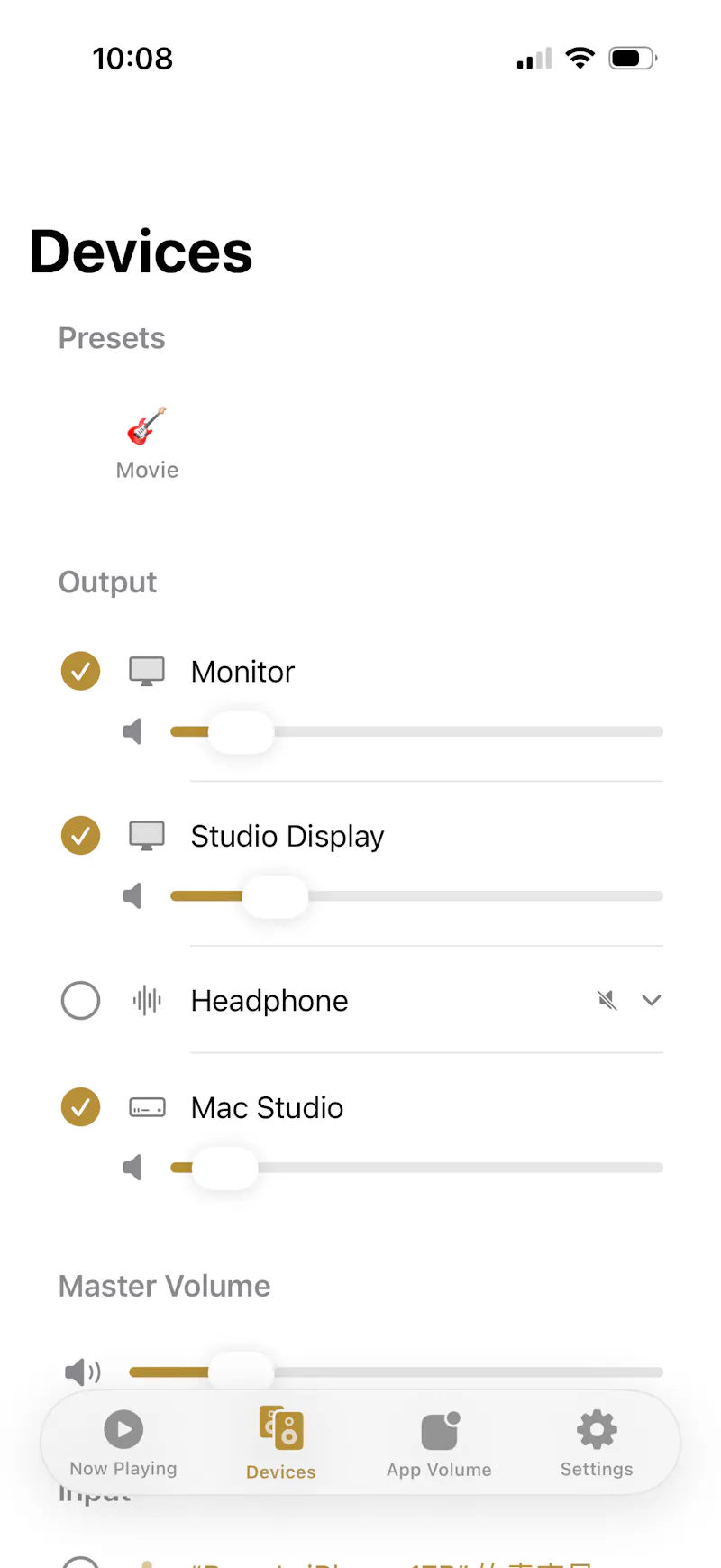Tap the Master Volume speaker icon
721x1568 pixels.
pyautogui.click(x=83, y=1372)
